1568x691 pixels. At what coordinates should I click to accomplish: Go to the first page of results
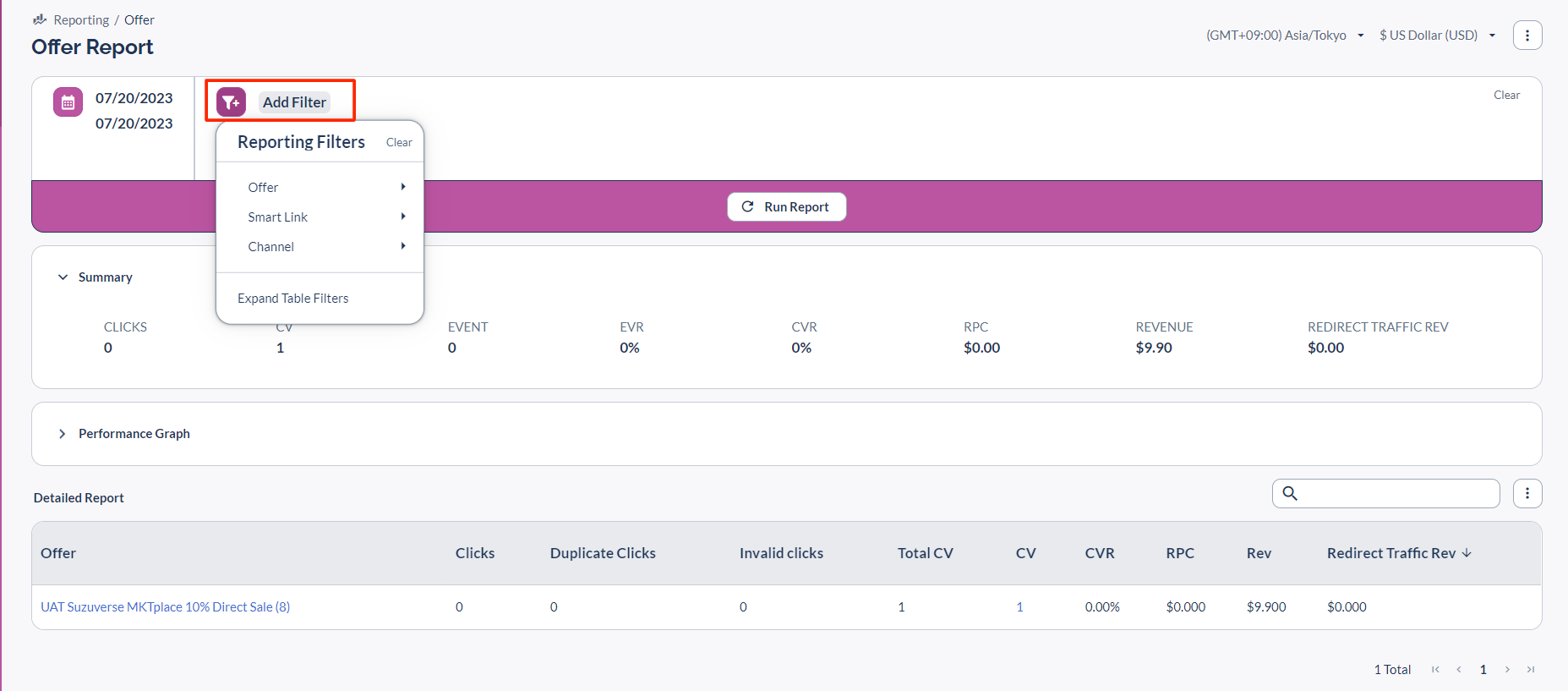pyautogui.click(x=1435, y=669)
